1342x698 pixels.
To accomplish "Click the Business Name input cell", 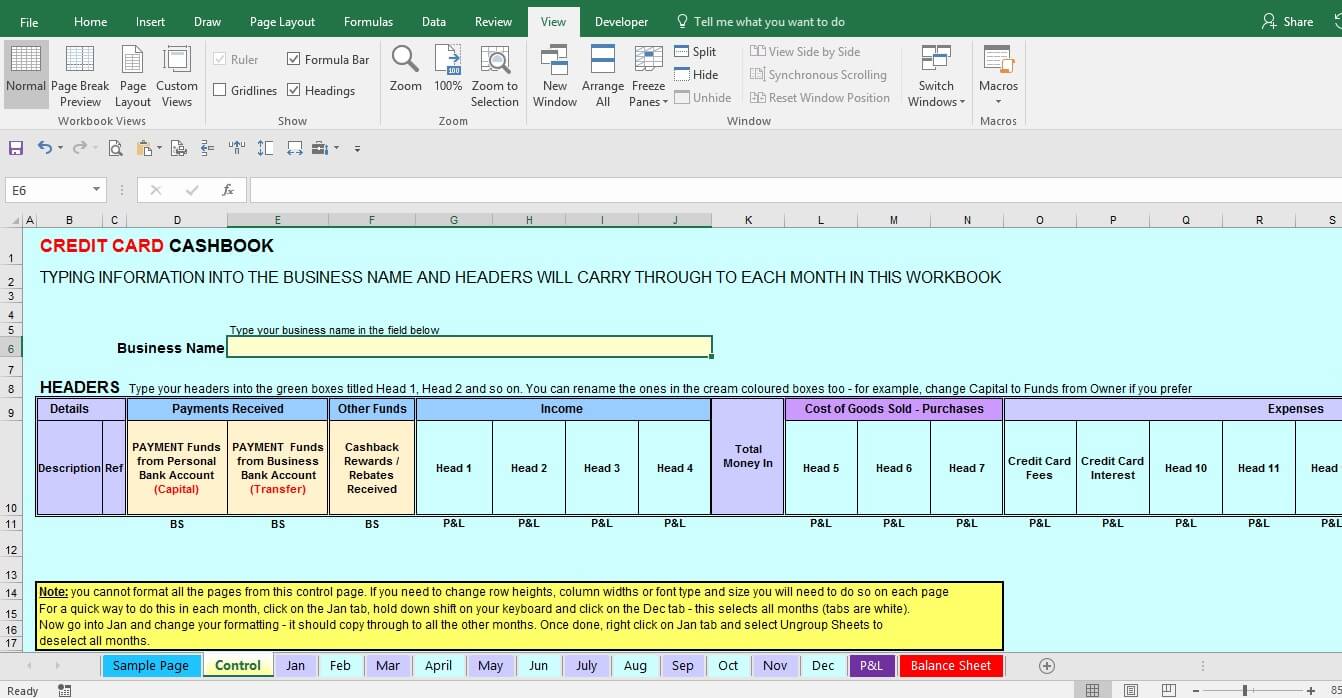I will (470, 347).
